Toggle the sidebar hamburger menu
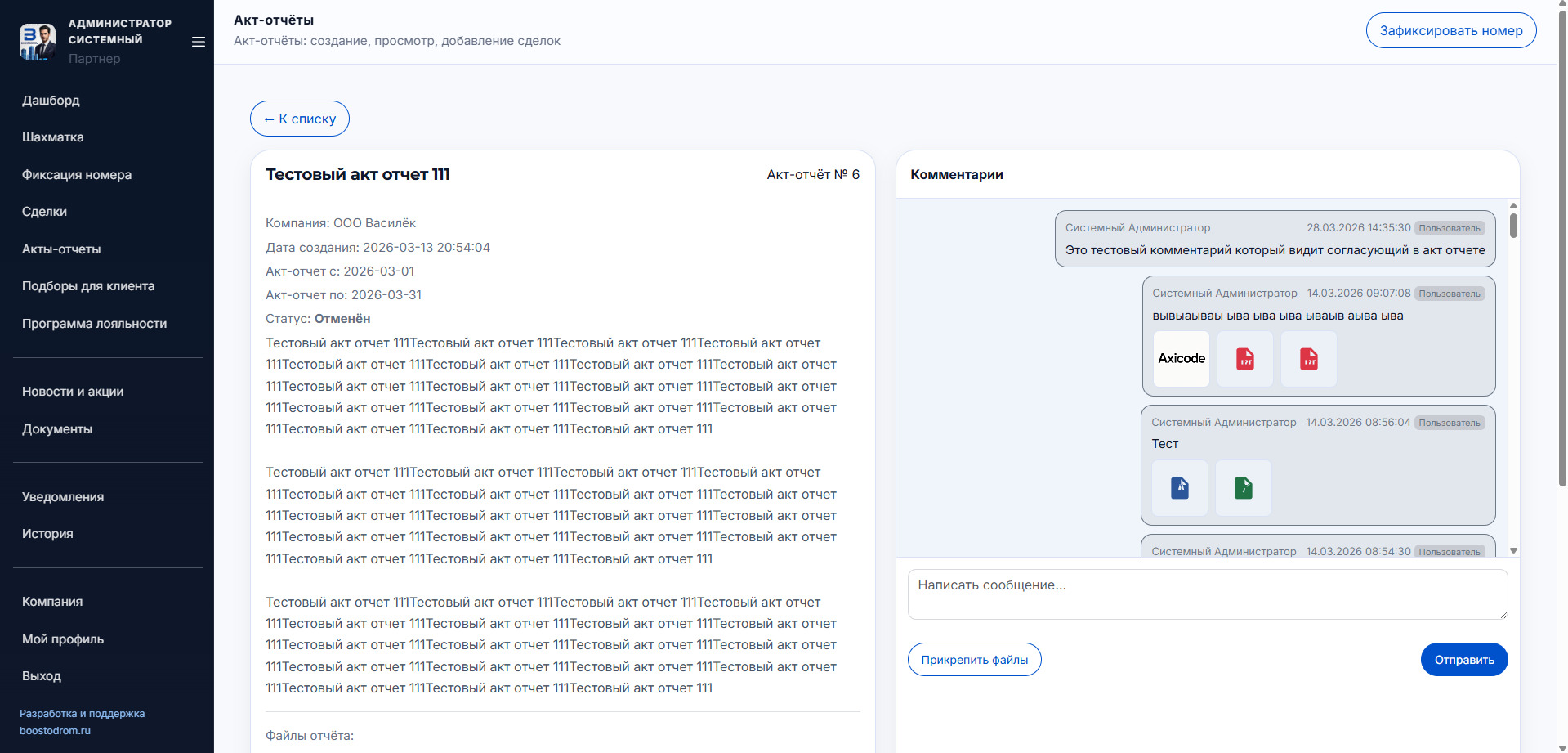This screenshot has height=753, width=1568. coord(198,42)
